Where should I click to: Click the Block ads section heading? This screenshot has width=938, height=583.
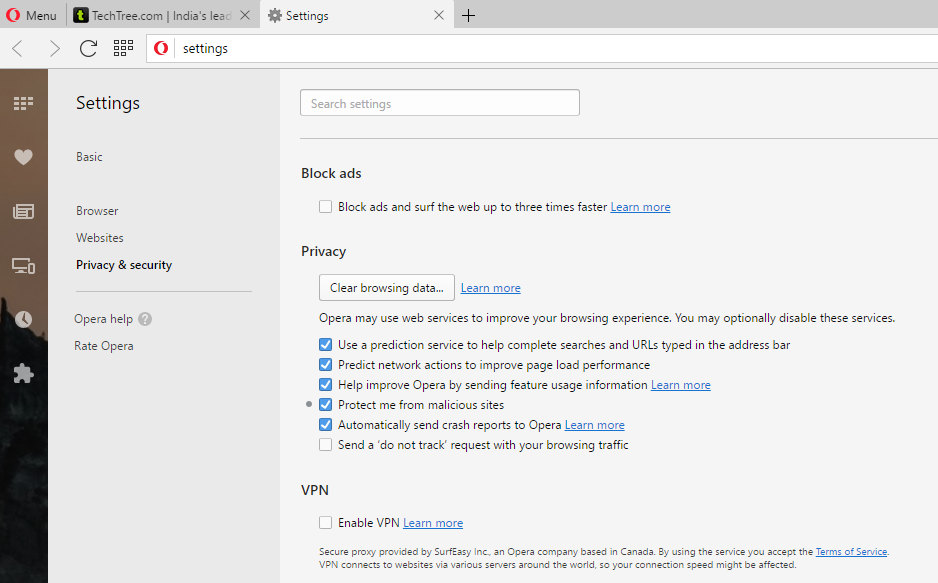tap(331, 173)
